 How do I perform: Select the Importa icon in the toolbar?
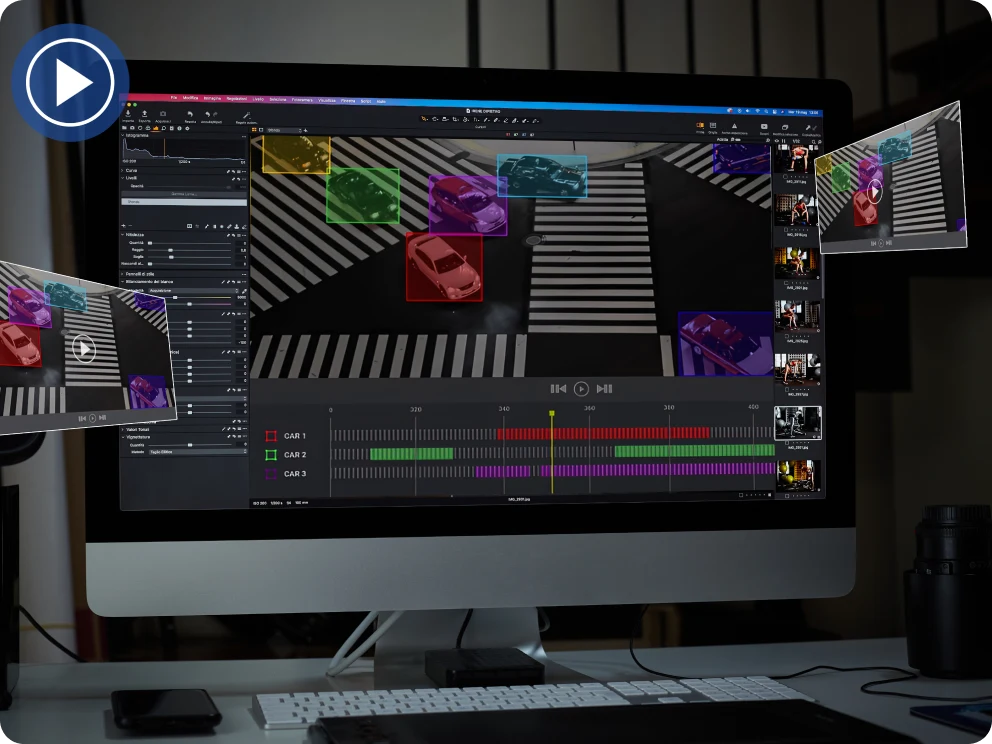pyautogui.click(x=128, y=116)
